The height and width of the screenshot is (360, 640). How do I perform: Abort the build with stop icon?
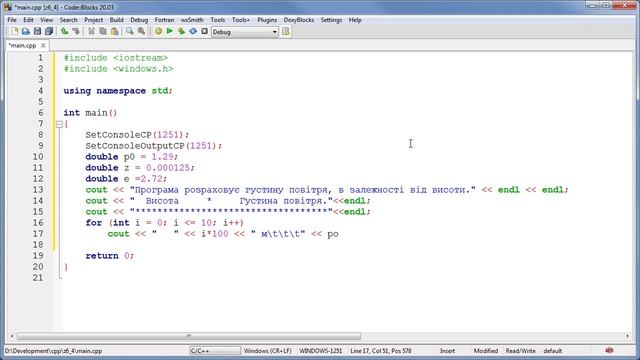point(204,31)
